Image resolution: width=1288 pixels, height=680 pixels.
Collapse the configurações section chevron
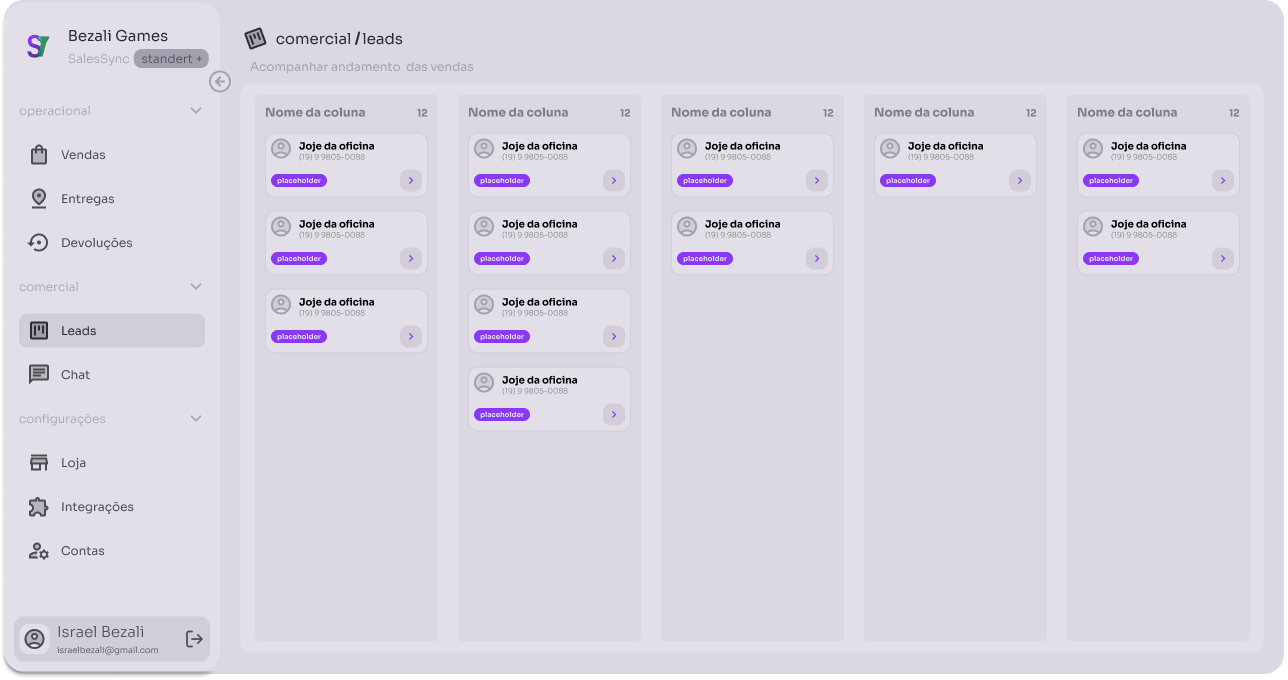[196, 419]
